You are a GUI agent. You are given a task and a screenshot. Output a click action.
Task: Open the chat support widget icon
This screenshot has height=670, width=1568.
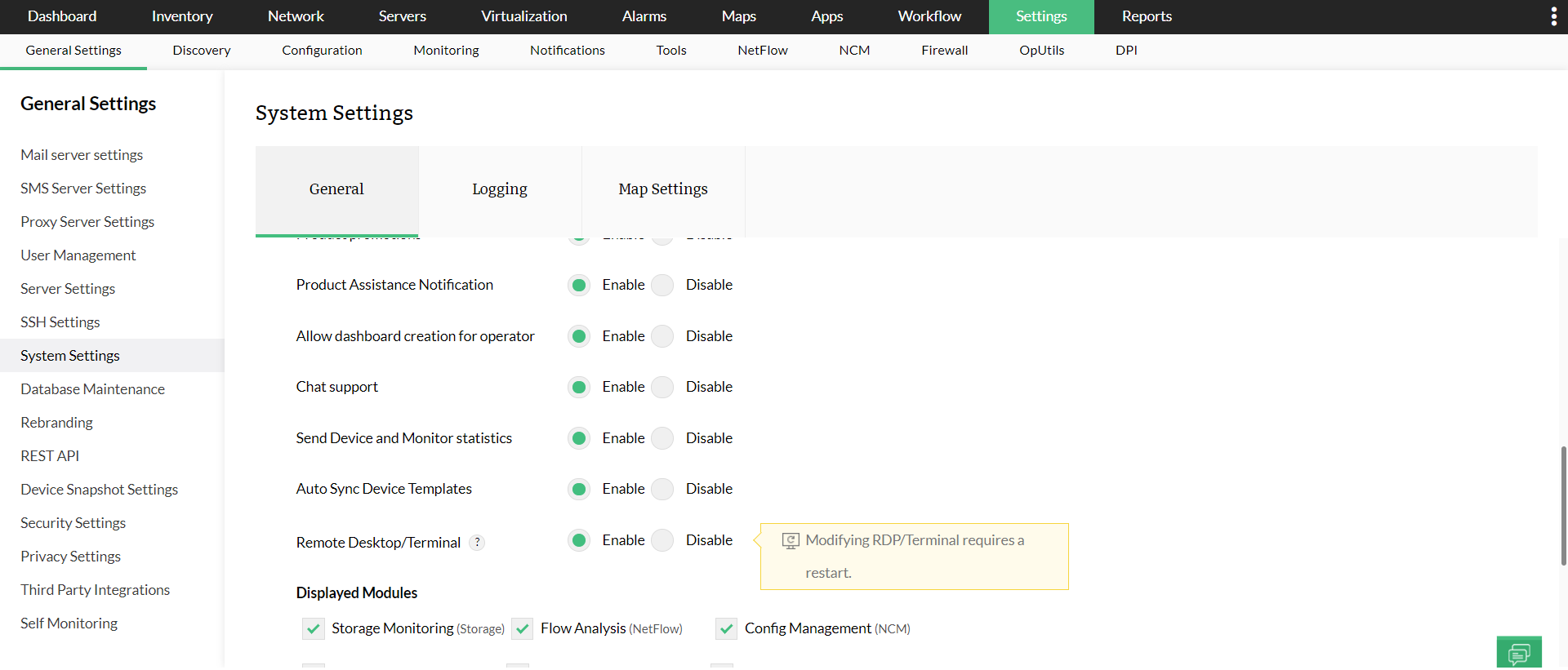coord(1519,653)
